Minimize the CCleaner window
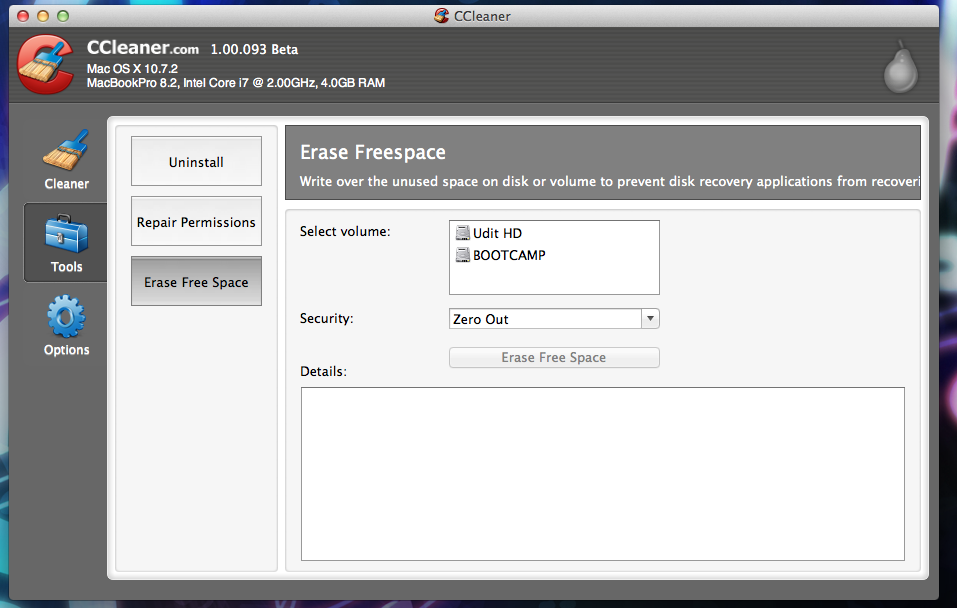 coord(43,16)
